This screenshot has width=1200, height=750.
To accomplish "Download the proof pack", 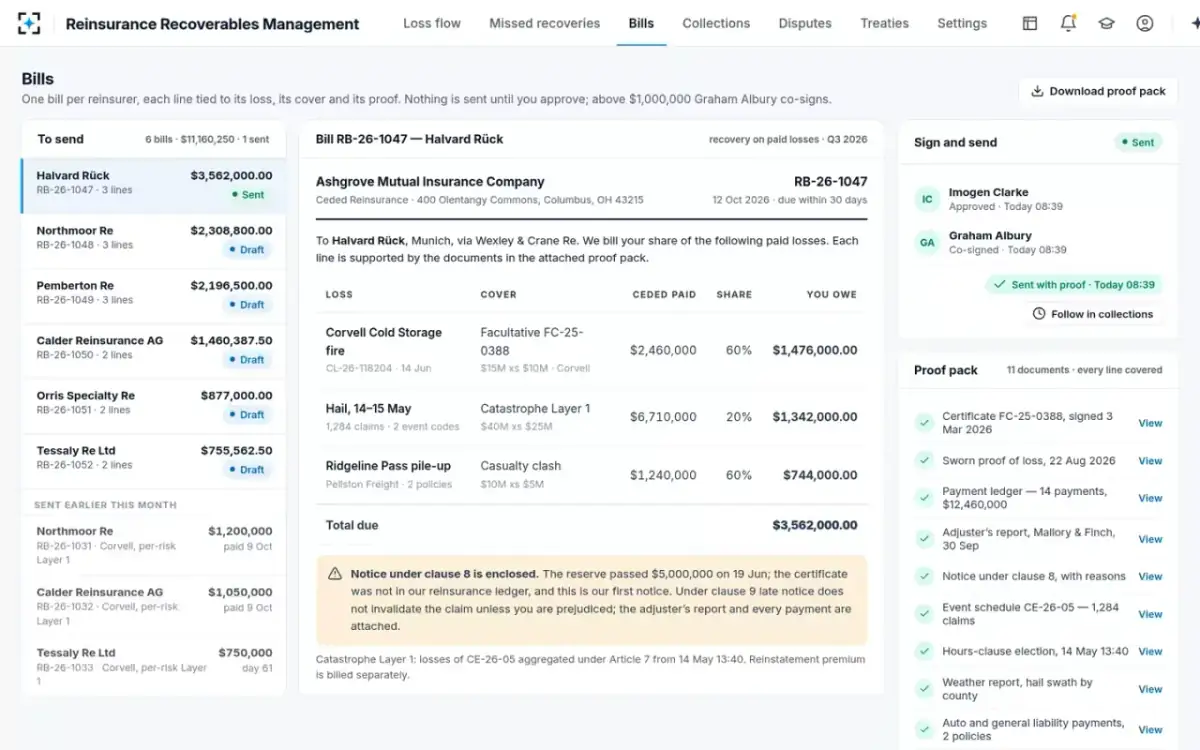I will click(1098, 91).
